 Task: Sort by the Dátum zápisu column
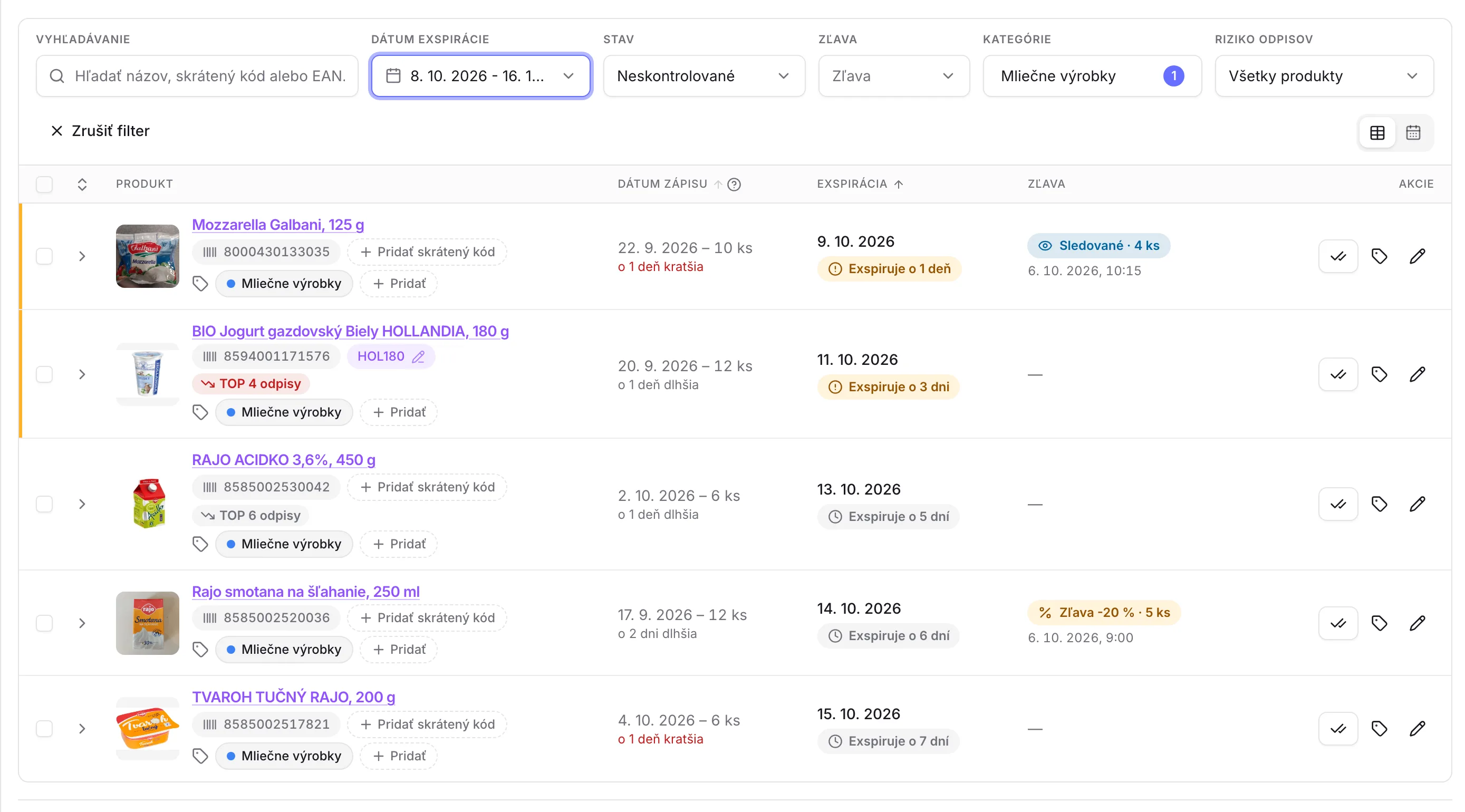pyautogui.click(x=669, y=183)
